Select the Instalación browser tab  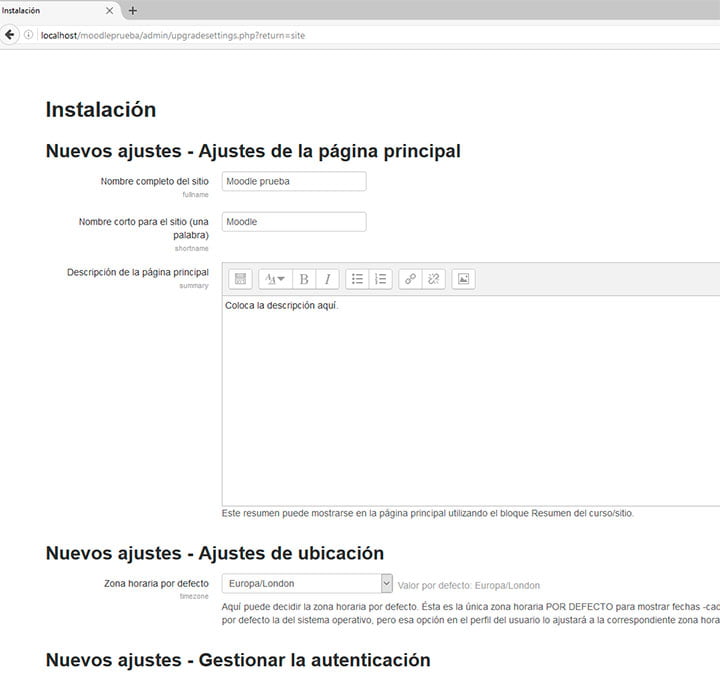click(50, 10)
